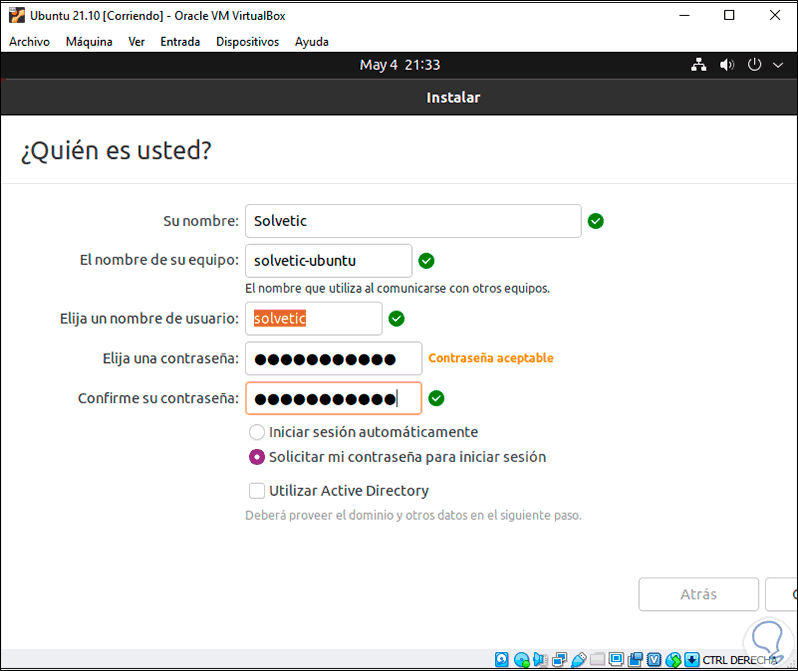Click the keyboard capture host key icon
798x671 pixels.
[692, 660]
